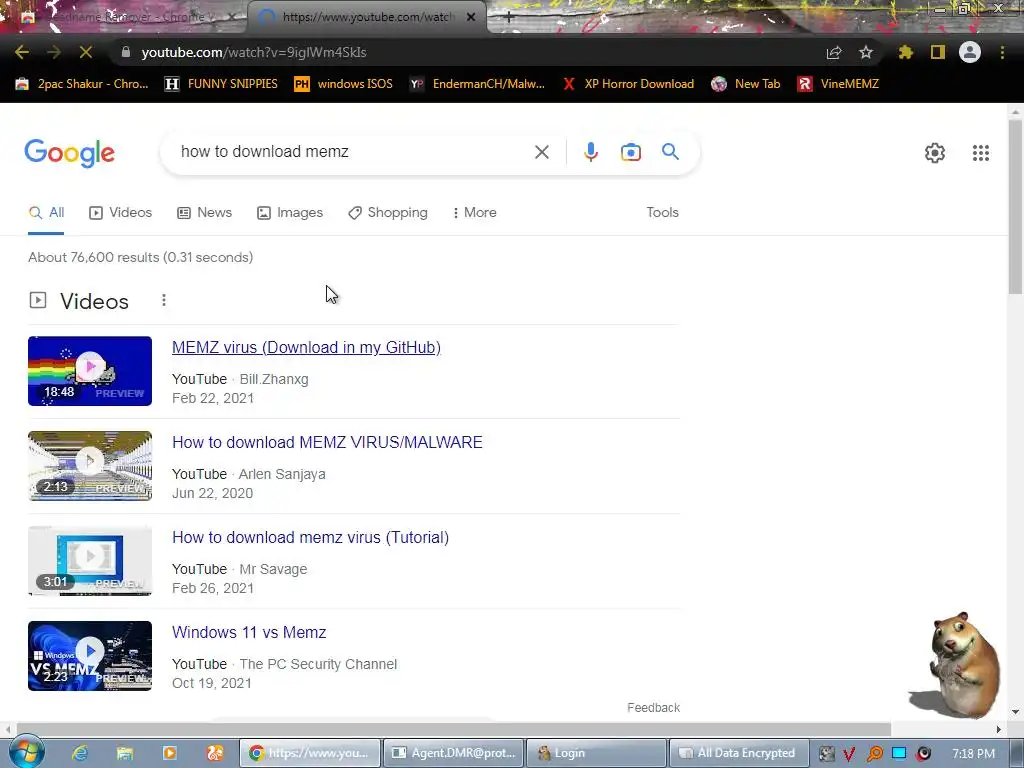Clear the search box with X
Image resolution: width=1024 pixels, height=768 pixels.
pyautogui.click(x=541, y=152)
